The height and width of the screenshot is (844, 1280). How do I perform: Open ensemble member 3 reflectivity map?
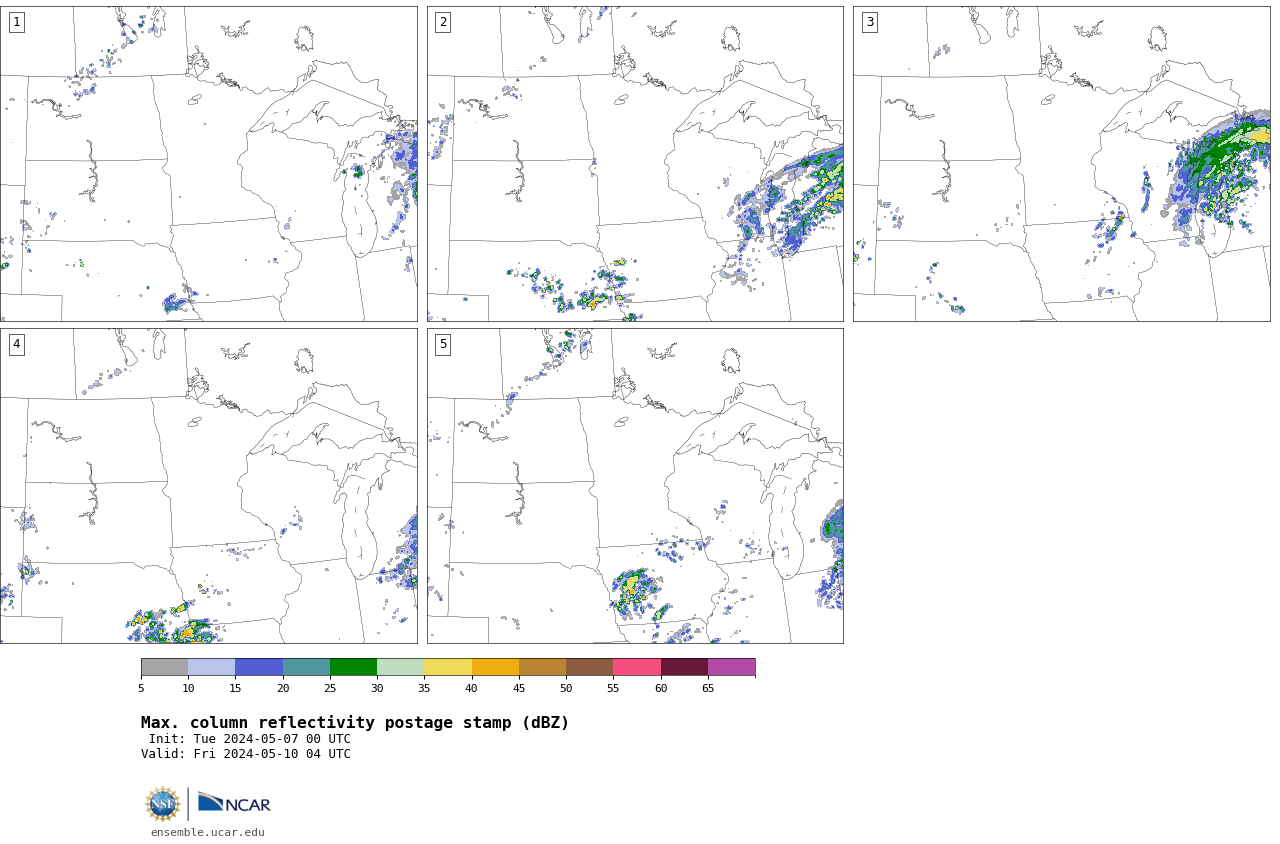coord(1061,164)
